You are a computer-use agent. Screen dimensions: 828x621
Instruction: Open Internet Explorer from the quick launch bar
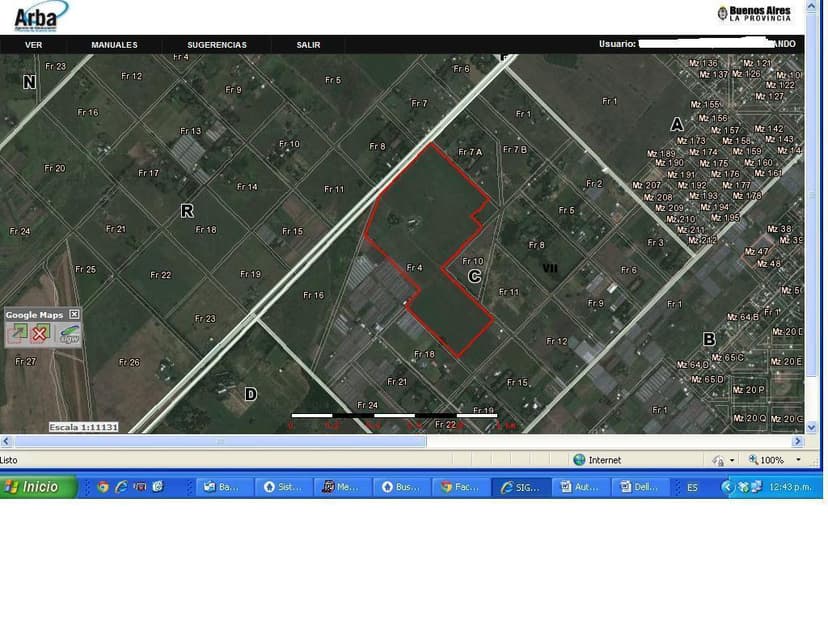[121, 486]
